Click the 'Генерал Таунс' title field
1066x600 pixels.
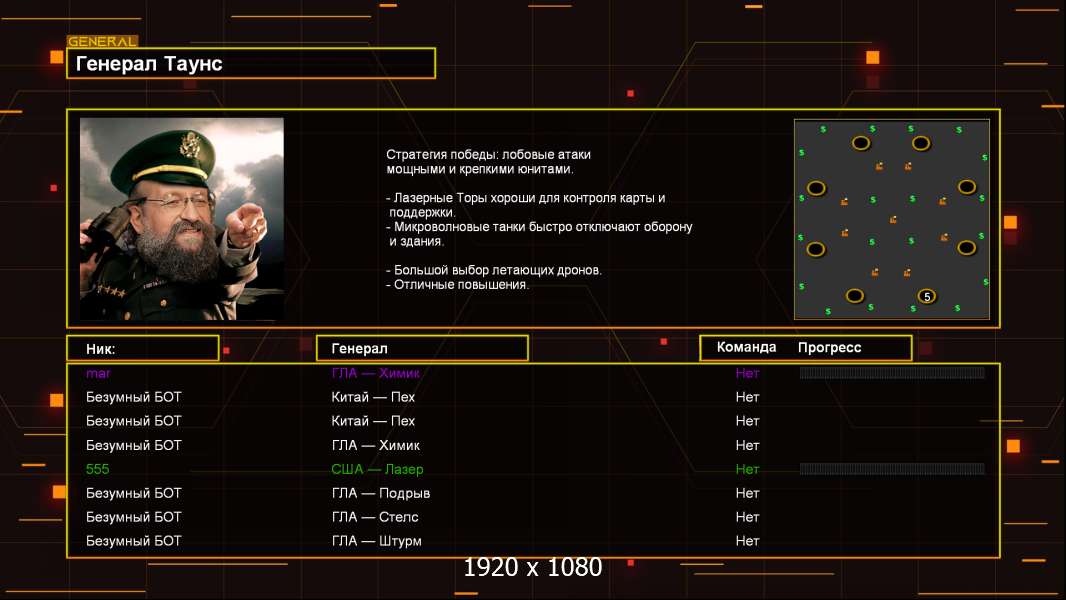[x=250, y=64]
